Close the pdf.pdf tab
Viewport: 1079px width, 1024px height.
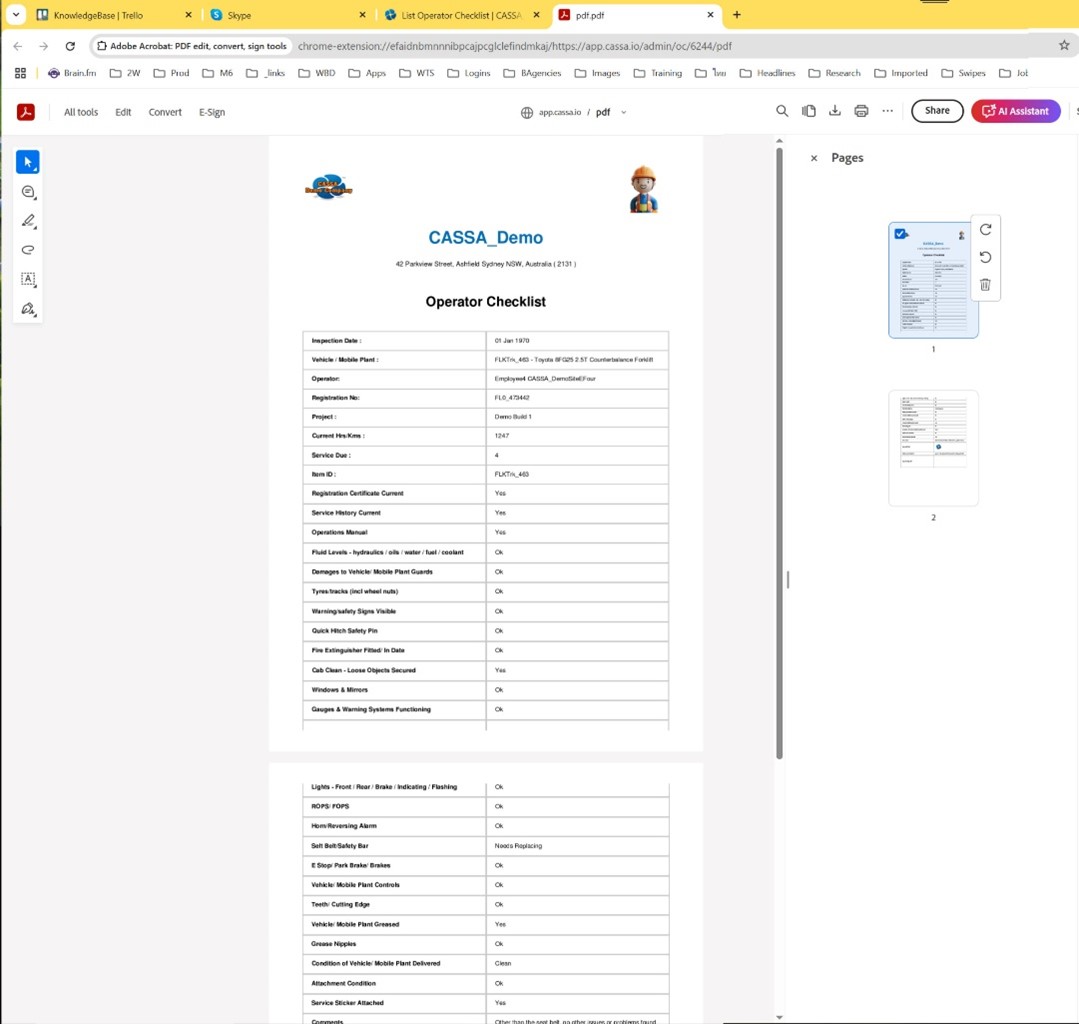pos(710,14)
